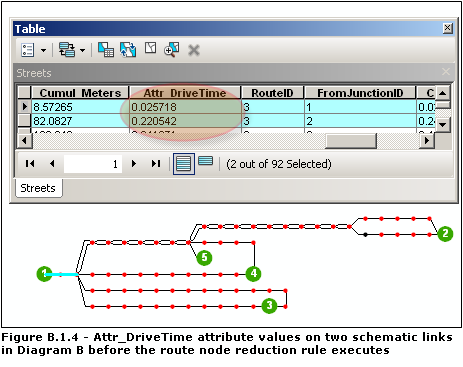Close the Table window
The height and width of the screenshot is (367, 463).
[448, 28]
